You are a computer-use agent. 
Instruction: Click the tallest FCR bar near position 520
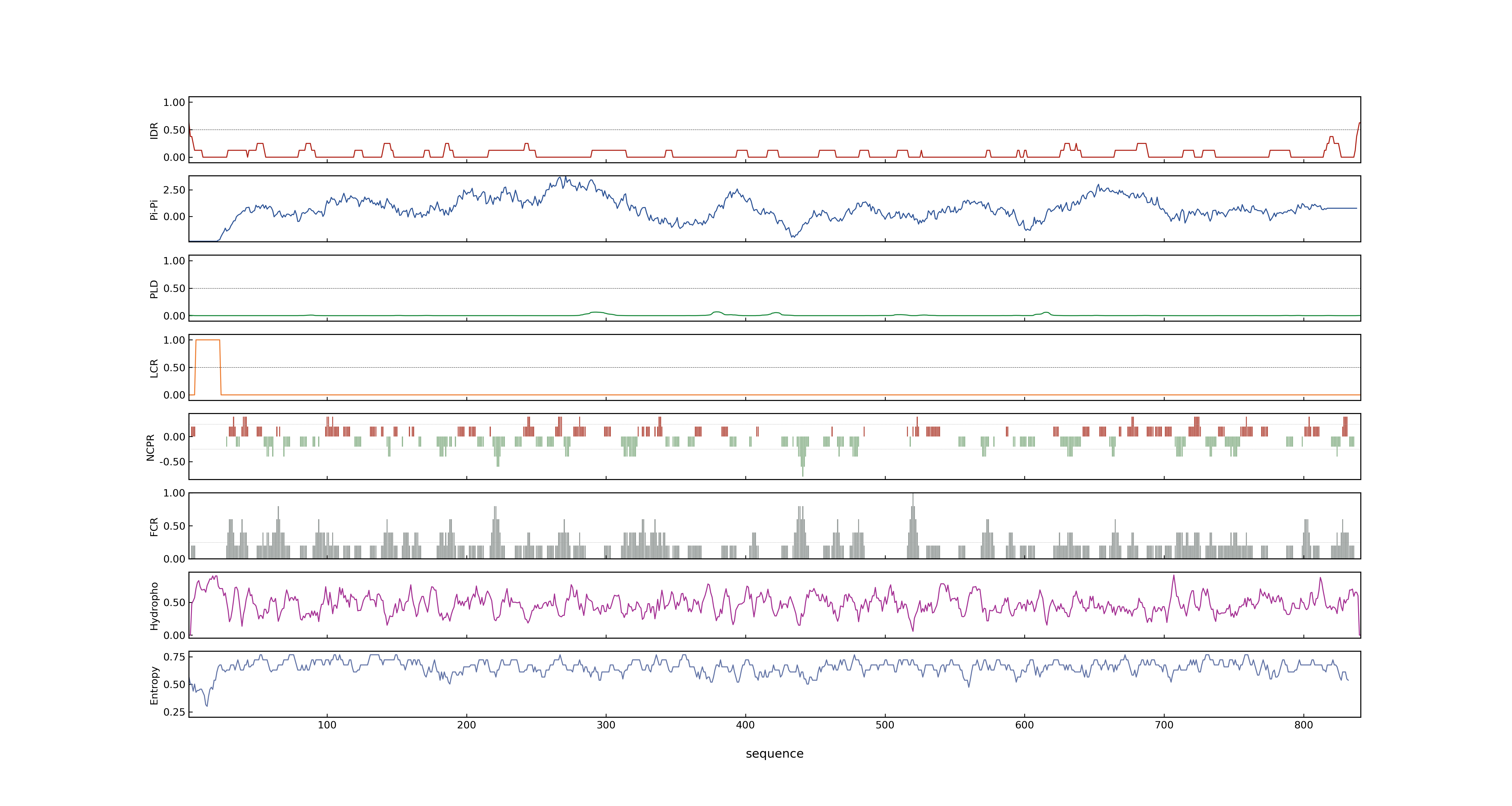(x=913, y=525)
